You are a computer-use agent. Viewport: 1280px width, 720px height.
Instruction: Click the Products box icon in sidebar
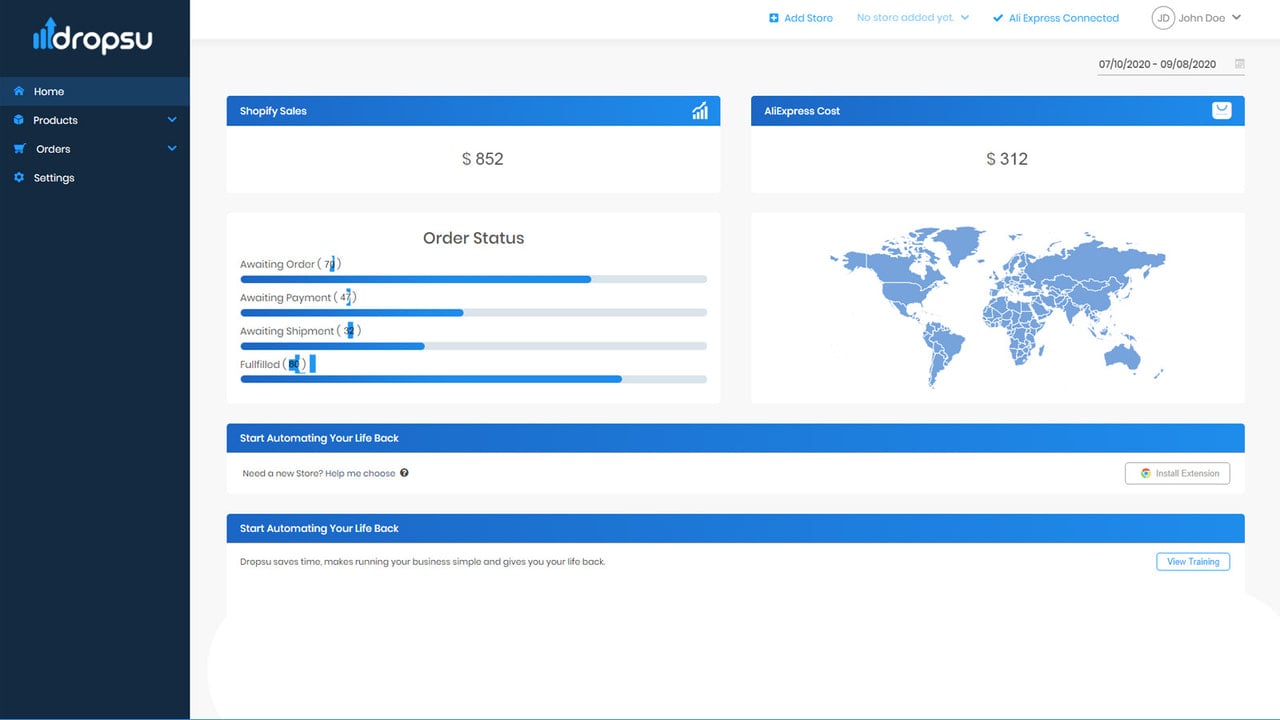19,120
